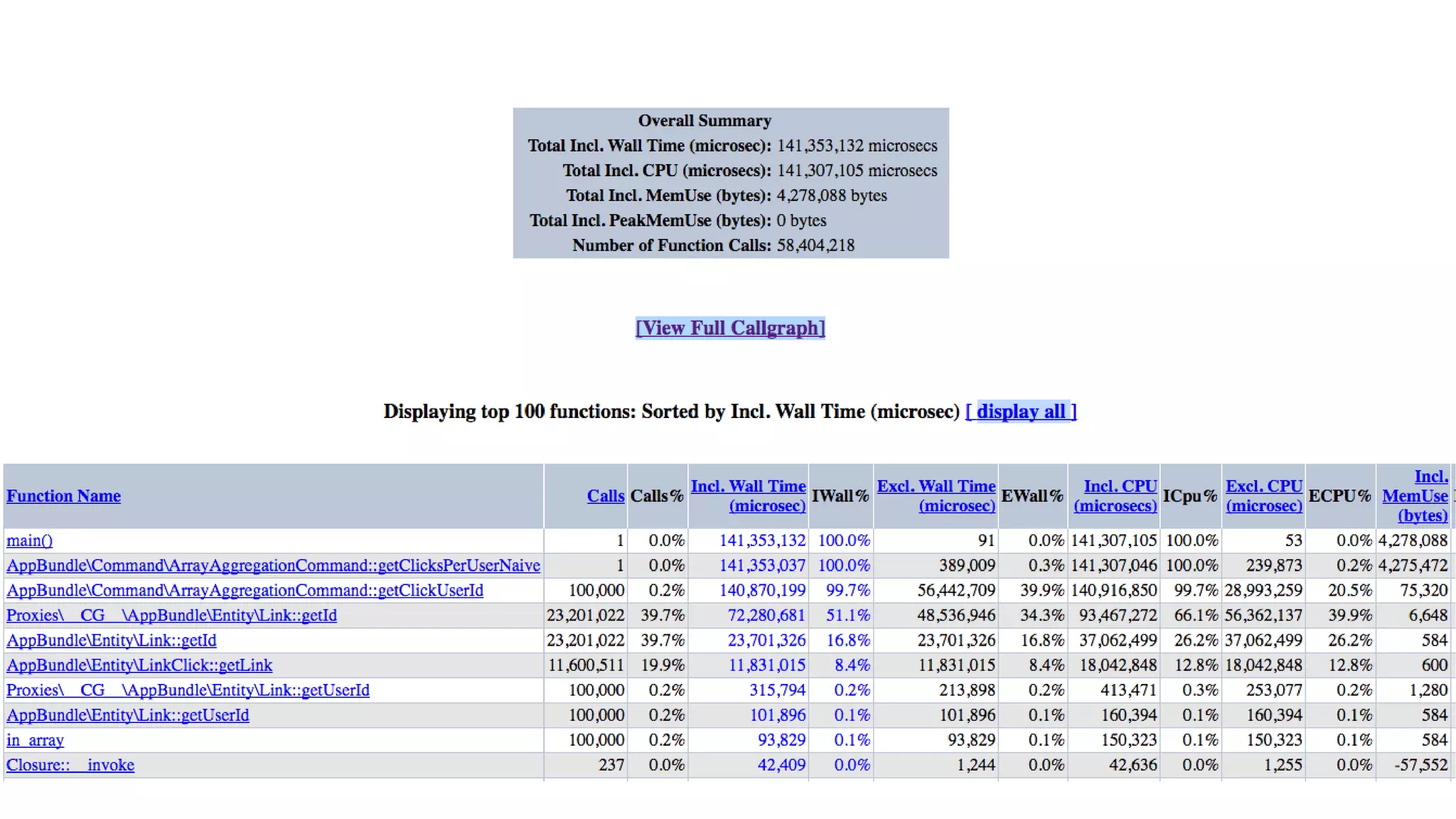The height and width of the screenshot is (819, 1456).
Task: Open Proxies __CG__ Link::getId function
Action: coord(171,615)
